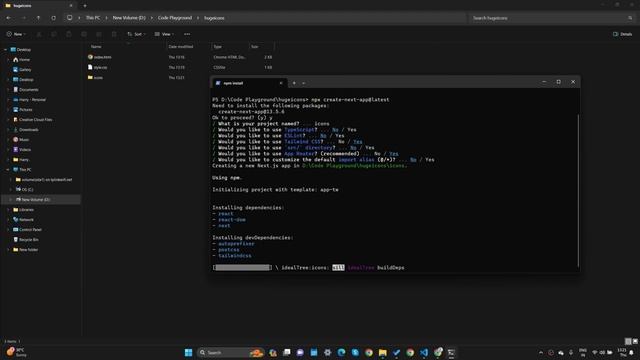Show hidden system tray icons
The height and width of the screenshot is (360, 640).
click(x=541, y=353)
